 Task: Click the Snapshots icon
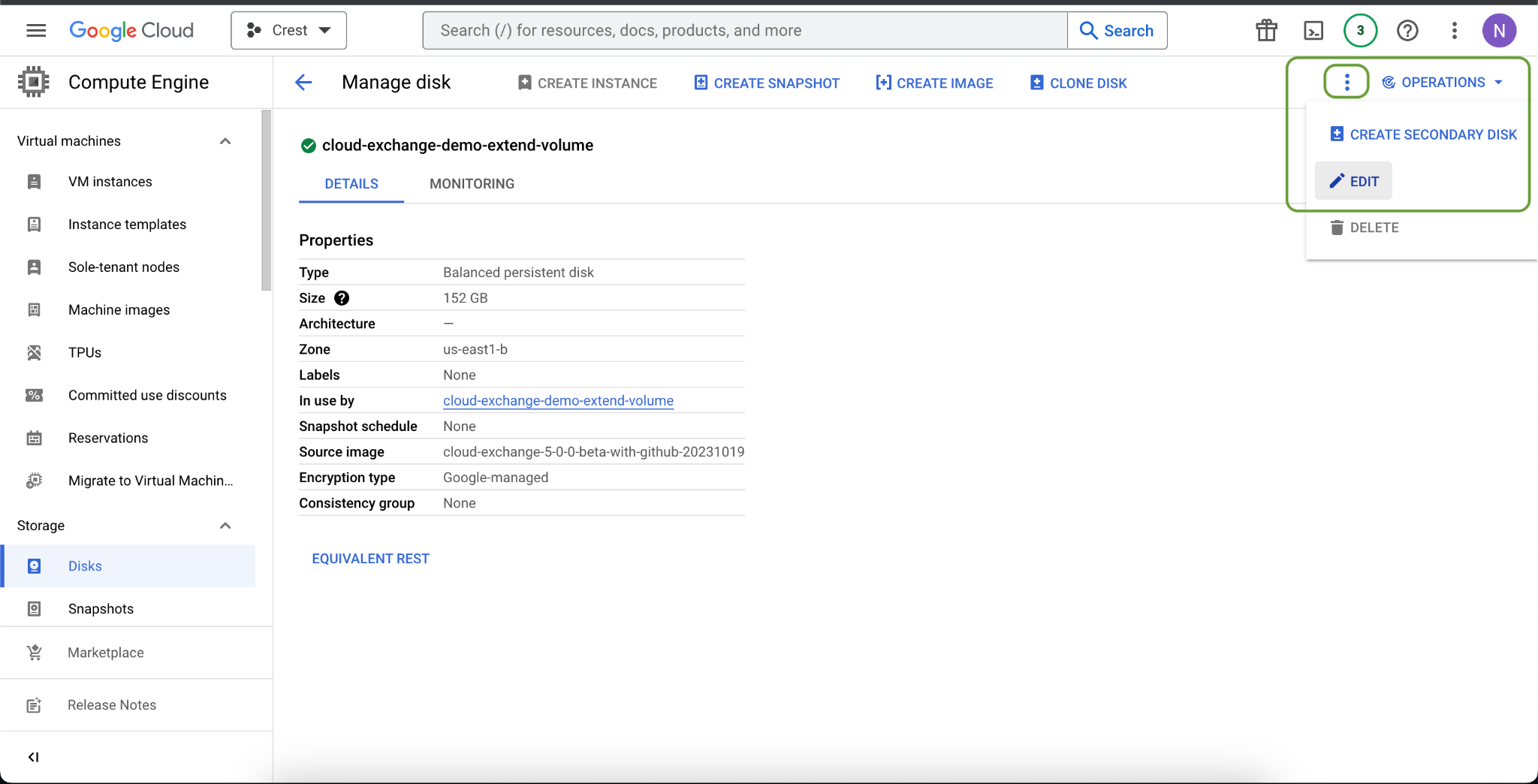pos(34,609)
